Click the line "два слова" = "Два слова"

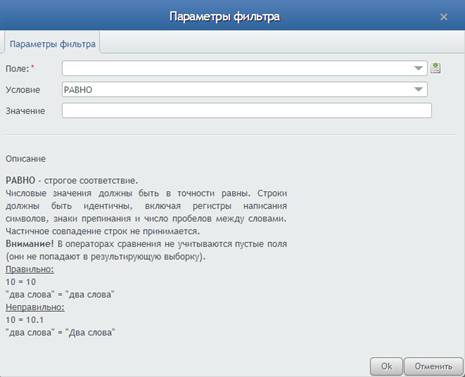click(60, 332)
